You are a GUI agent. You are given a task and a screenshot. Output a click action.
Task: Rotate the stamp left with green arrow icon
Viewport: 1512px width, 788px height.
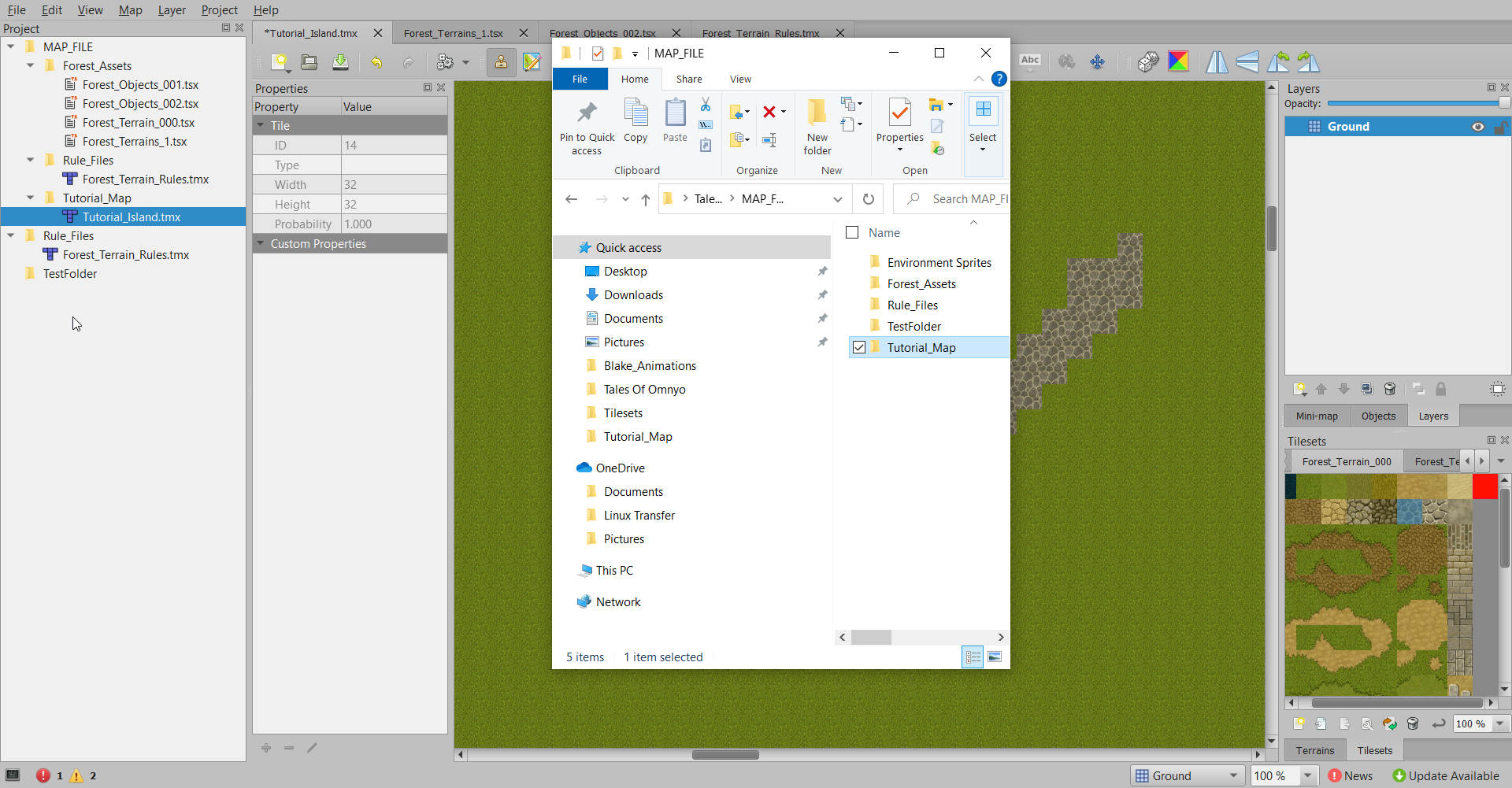[1279, 62]
